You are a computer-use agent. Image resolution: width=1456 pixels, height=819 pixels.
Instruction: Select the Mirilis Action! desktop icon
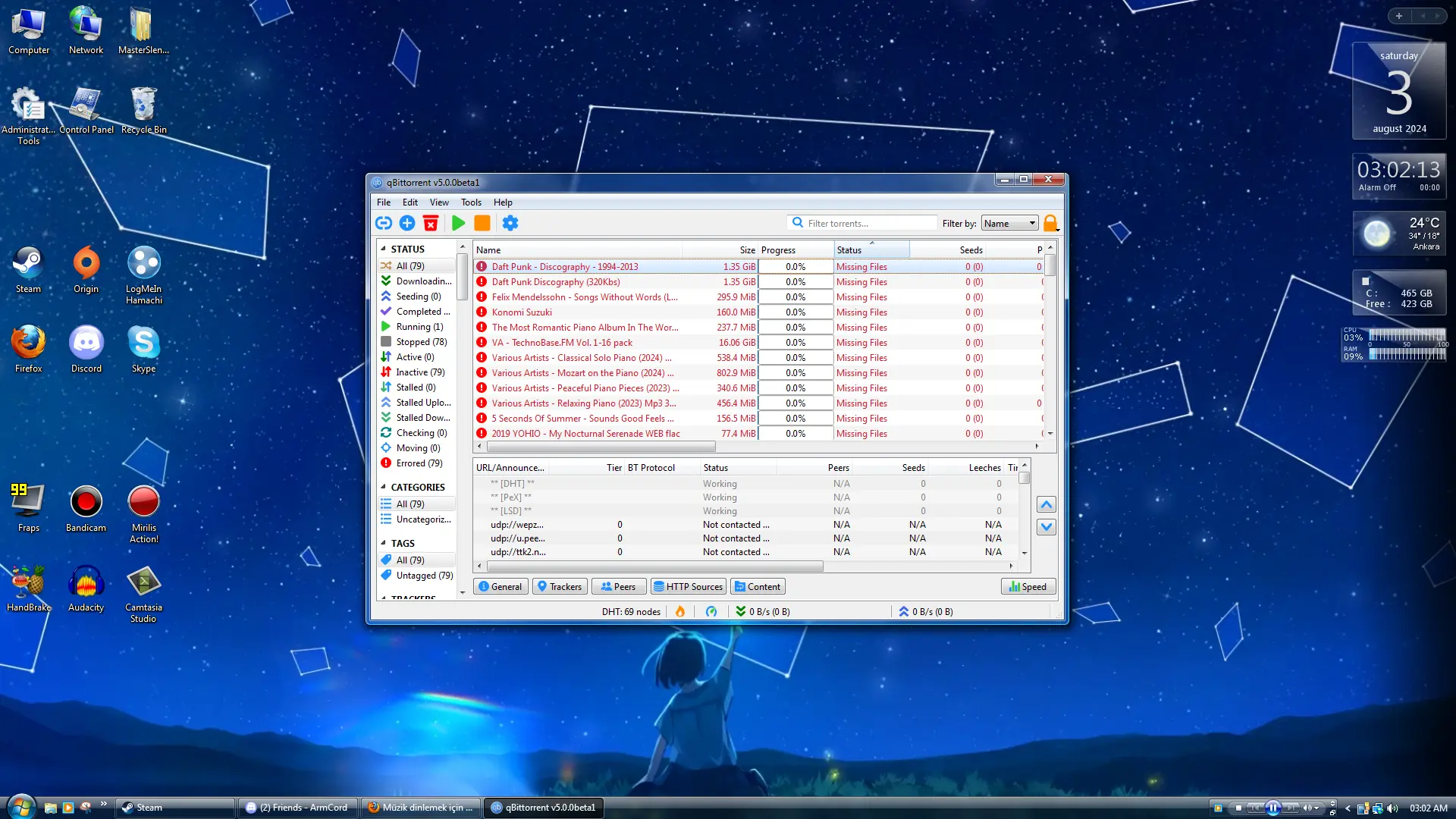pos(143,514)
